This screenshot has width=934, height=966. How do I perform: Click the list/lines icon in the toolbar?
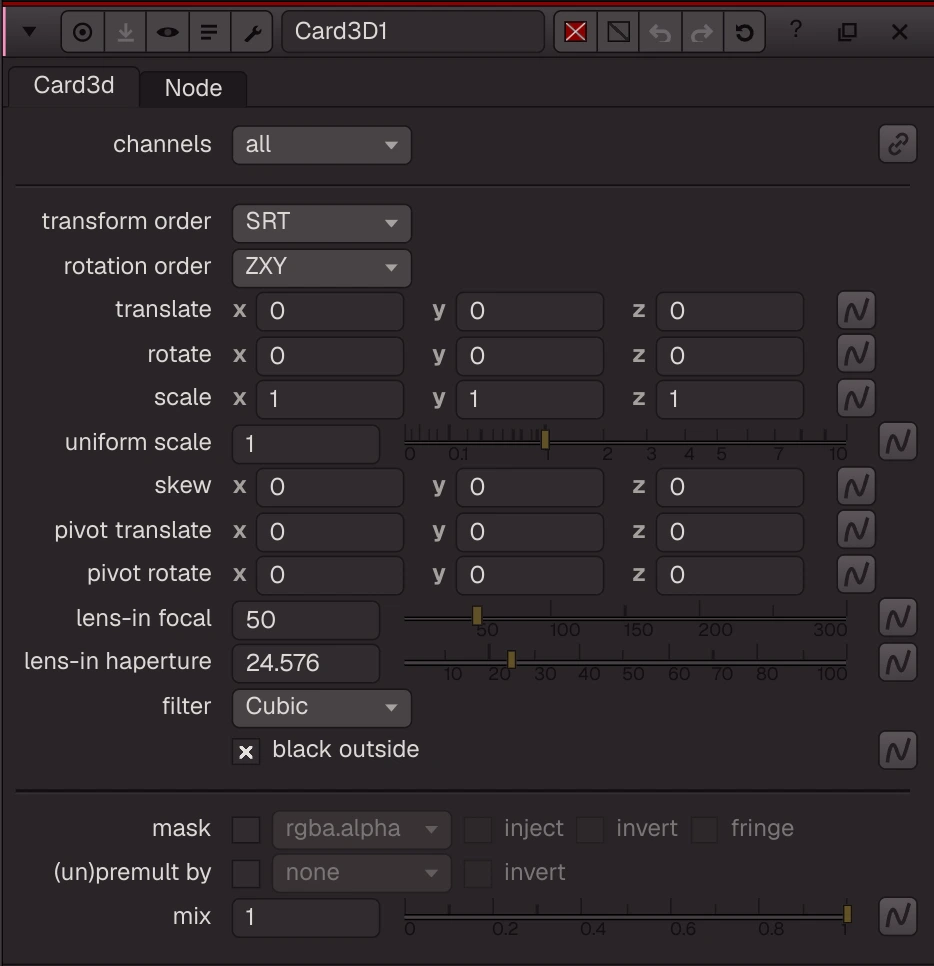pyautogui.click(x=209, y=31)
